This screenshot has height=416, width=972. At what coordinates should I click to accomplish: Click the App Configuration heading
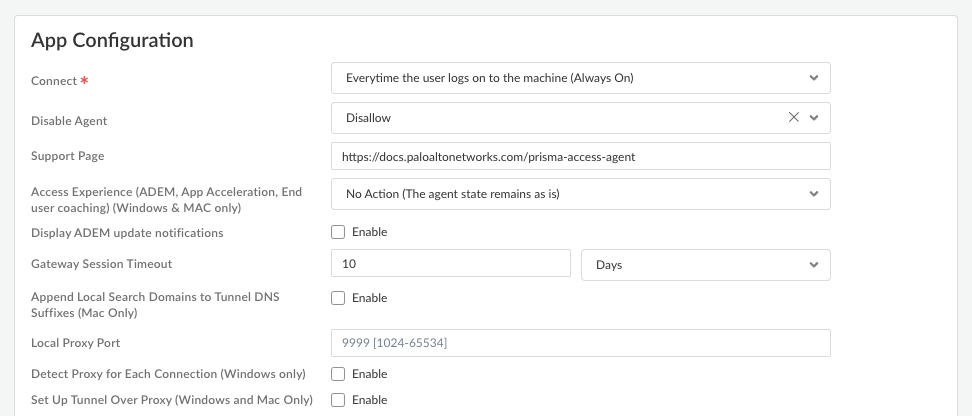click(x=112, y=41)
